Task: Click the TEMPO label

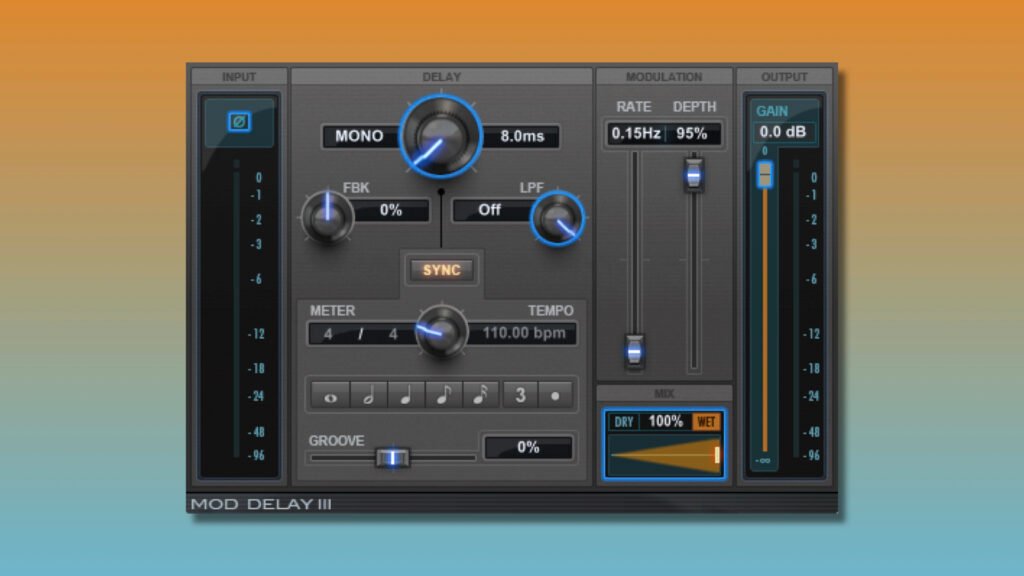Action: click(x=551, y=311)
